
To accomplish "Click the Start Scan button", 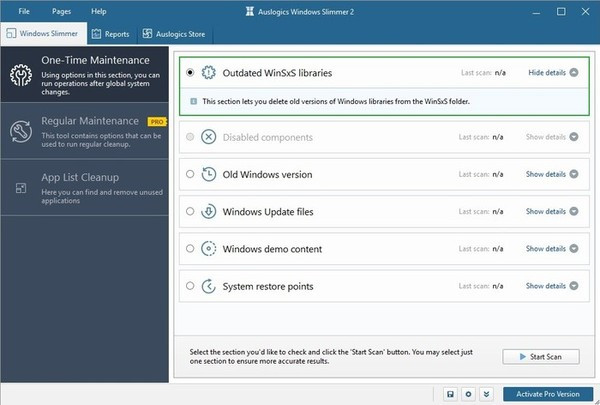I will (540, 357).
